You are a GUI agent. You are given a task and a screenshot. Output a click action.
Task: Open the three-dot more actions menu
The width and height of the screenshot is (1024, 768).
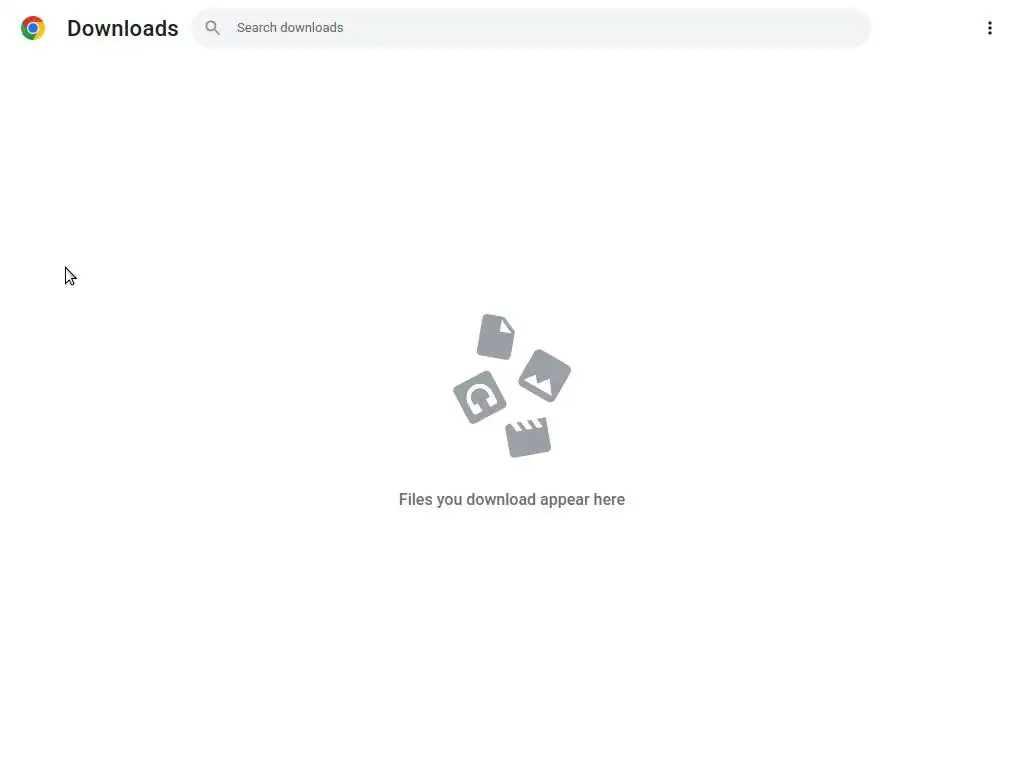click(989, 28)
